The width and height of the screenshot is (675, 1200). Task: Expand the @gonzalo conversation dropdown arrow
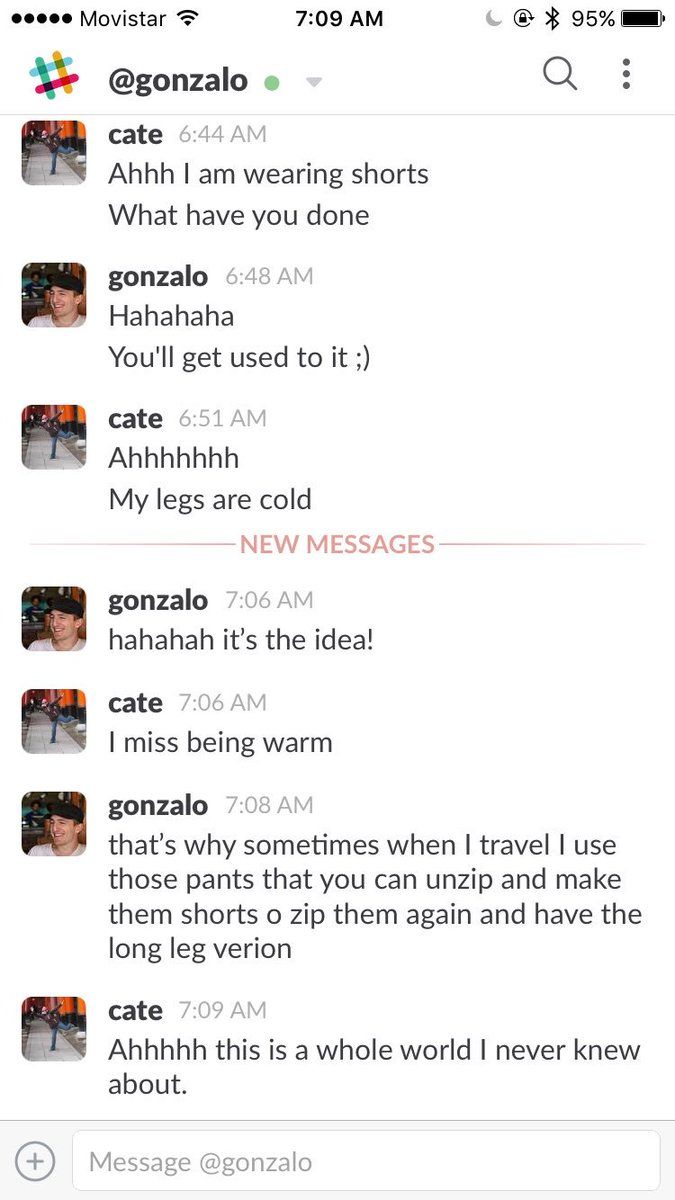click(314, 82)
